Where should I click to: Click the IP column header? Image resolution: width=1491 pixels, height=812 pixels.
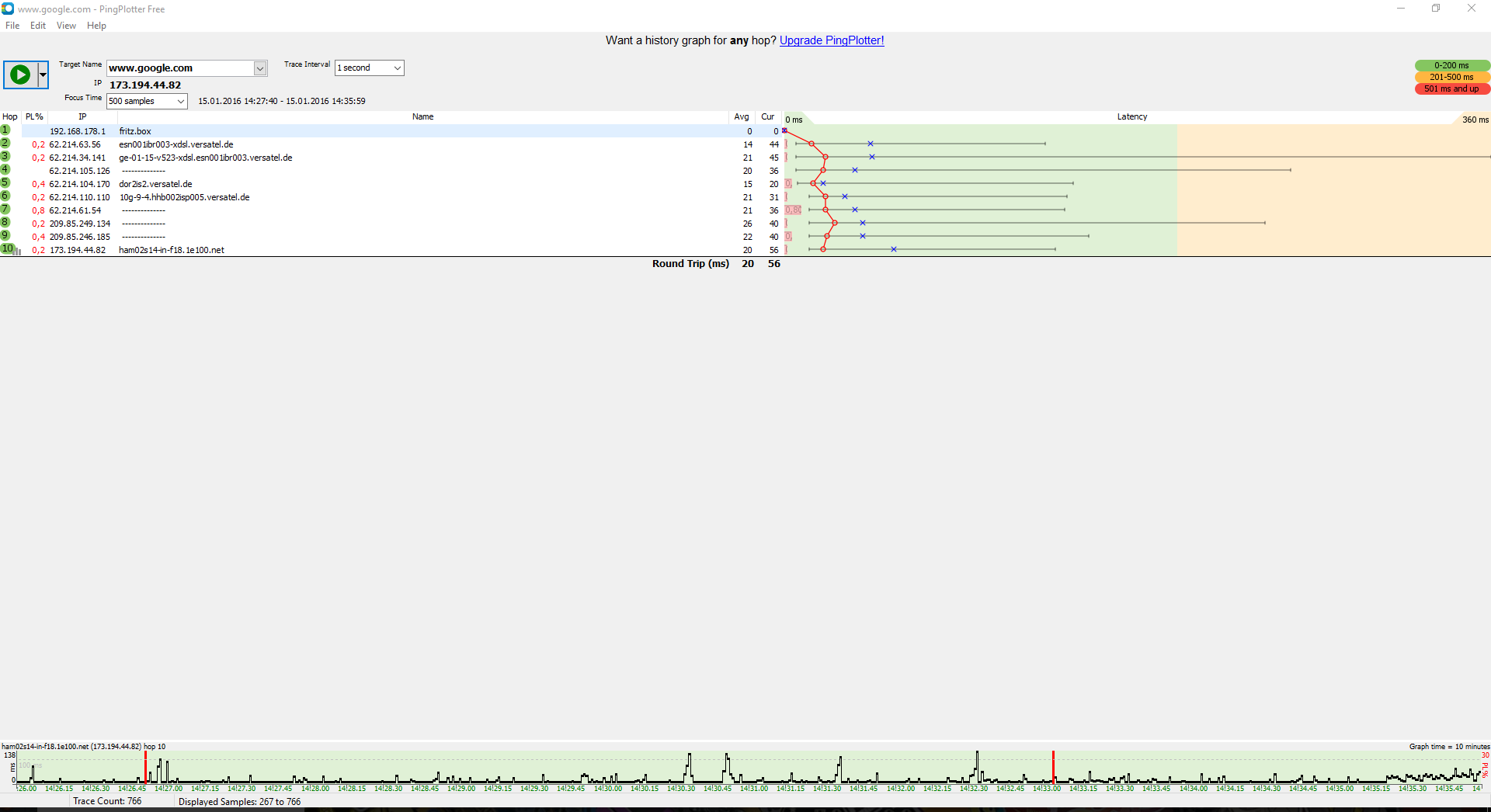[82, 116]
